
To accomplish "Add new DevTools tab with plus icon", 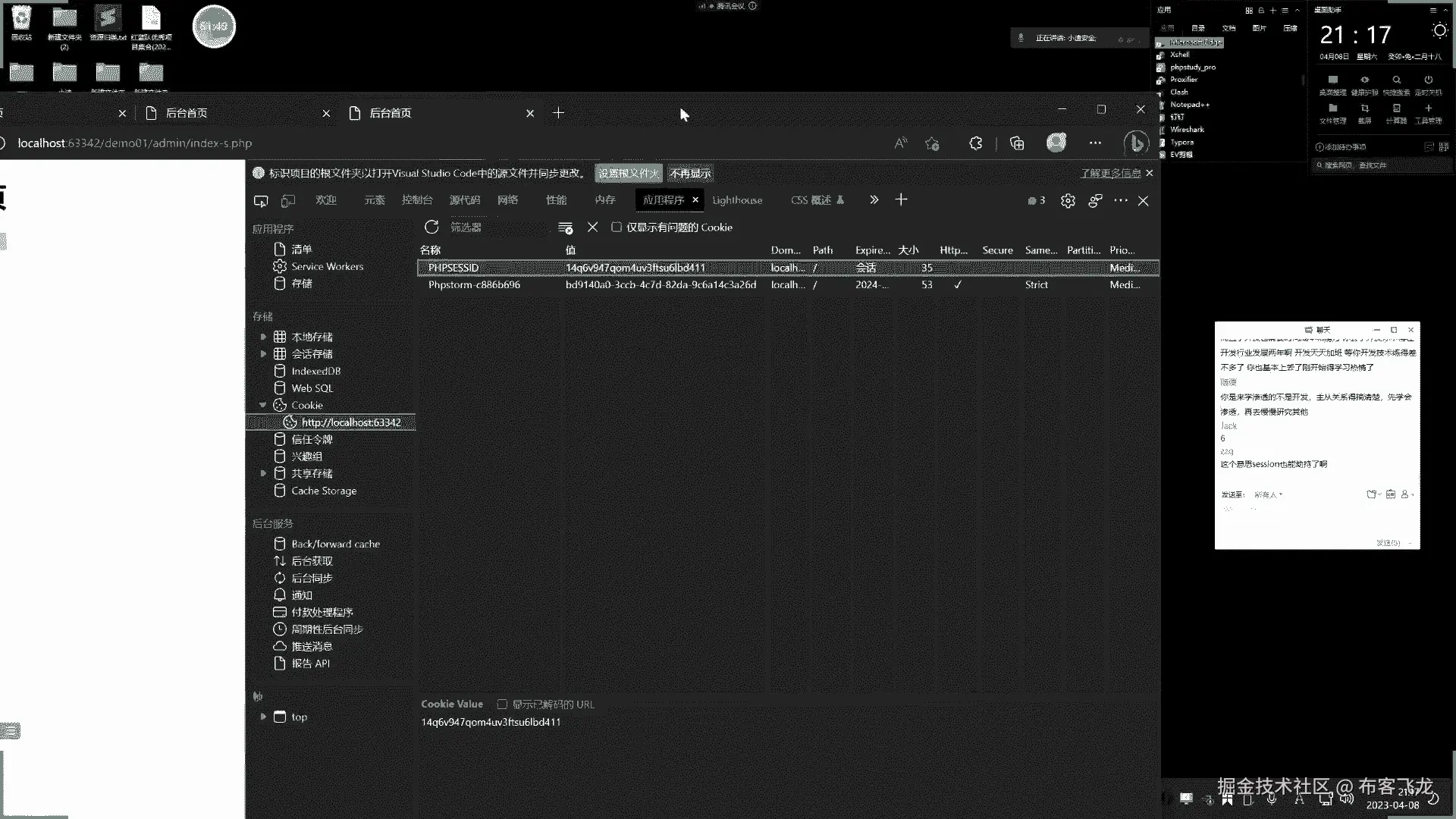I will tap(901, 199).
